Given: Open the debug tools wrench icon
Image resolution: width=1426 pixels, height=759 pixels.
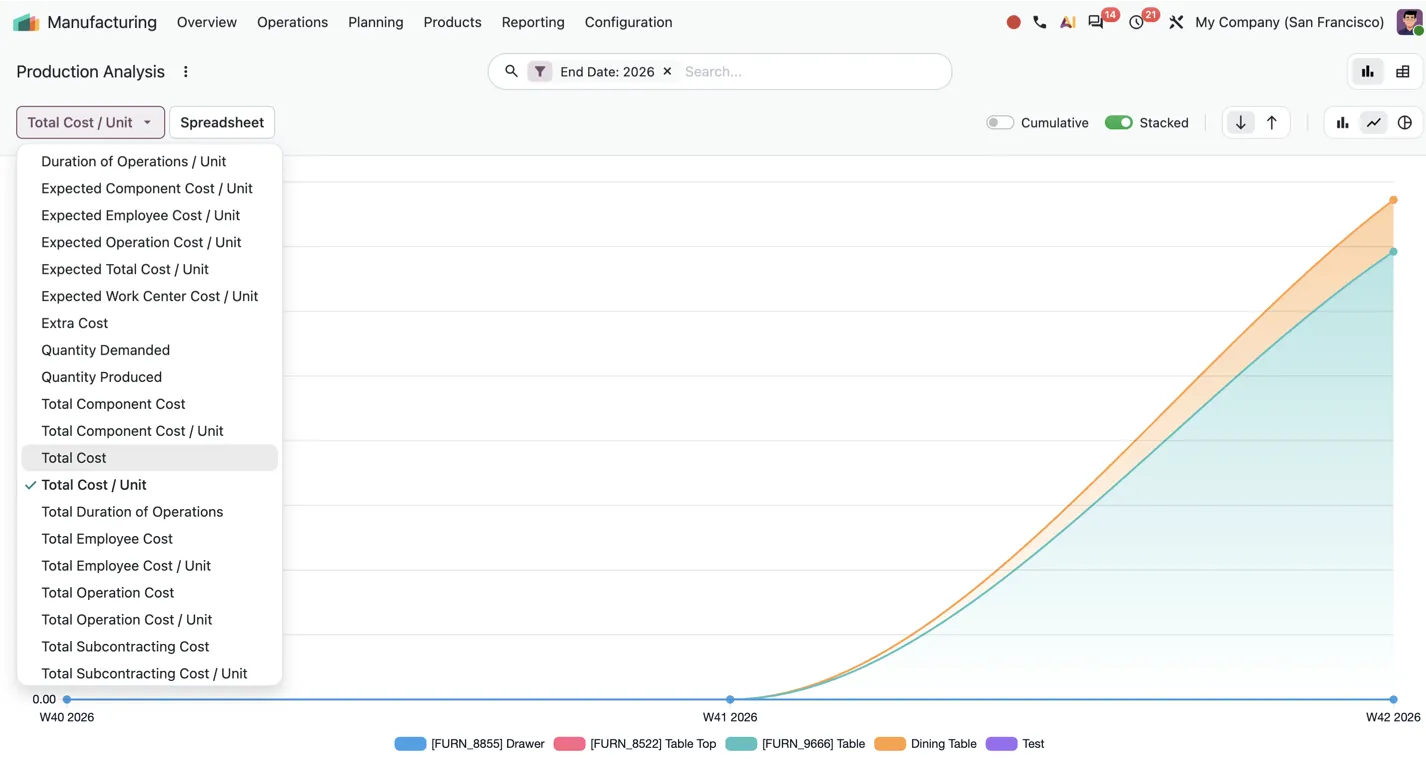Looking at the screenshot, I should point(1176,22).
